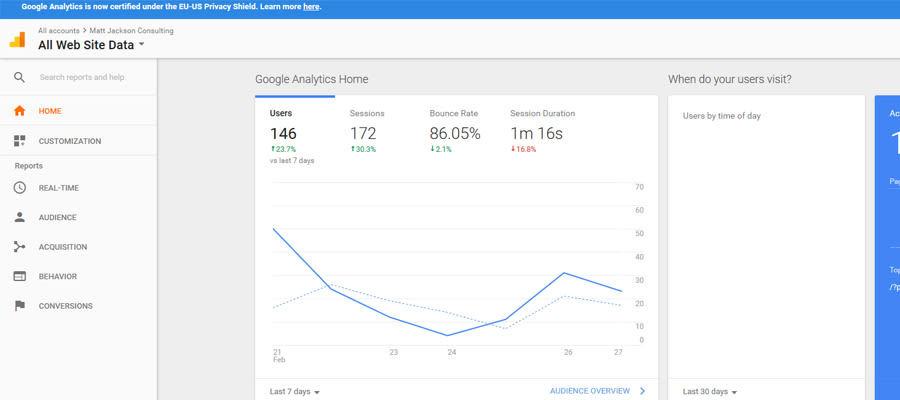The image size is (900, 400).
Task: Click the 'vs last 7 days' text
Action: 292,161
